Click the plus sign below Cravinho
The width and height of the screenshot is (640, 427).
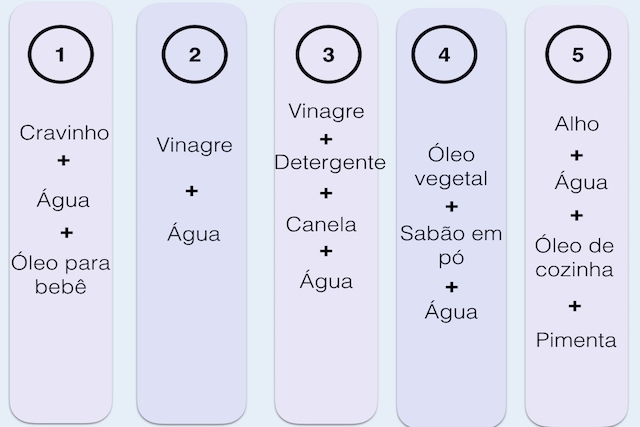63,160
